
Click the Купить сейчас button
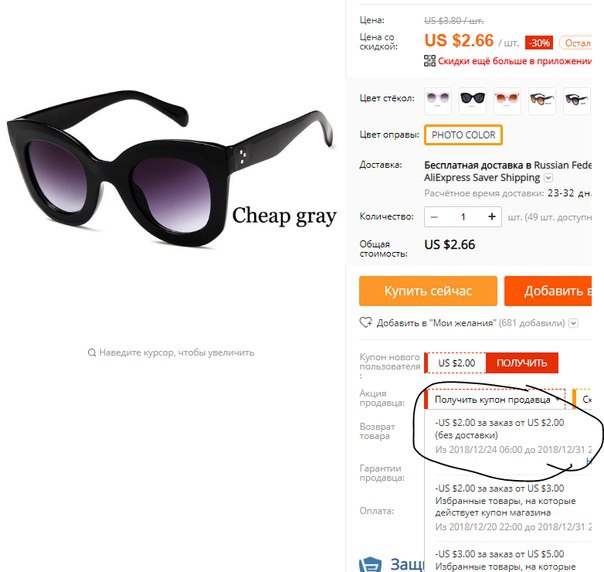(428, 291)
